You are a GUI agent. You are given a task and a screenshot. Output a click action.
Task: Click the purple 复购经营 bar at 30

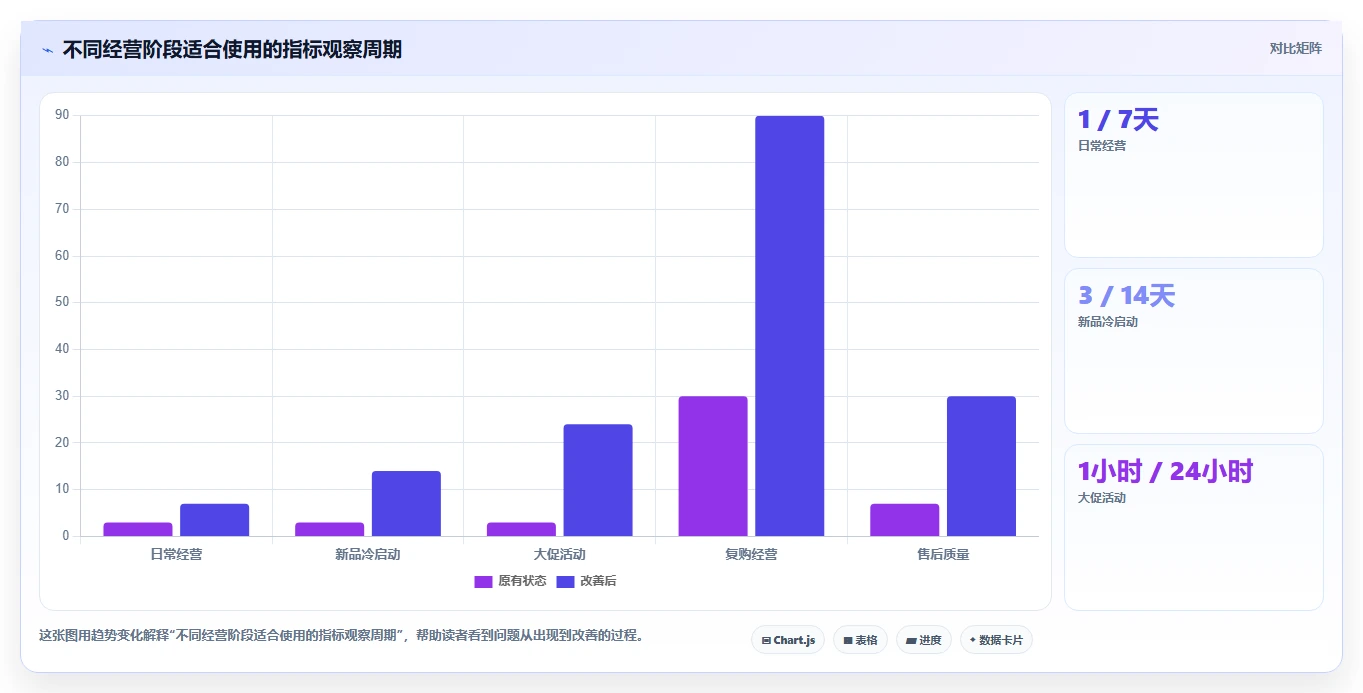[x=713, y=466]
